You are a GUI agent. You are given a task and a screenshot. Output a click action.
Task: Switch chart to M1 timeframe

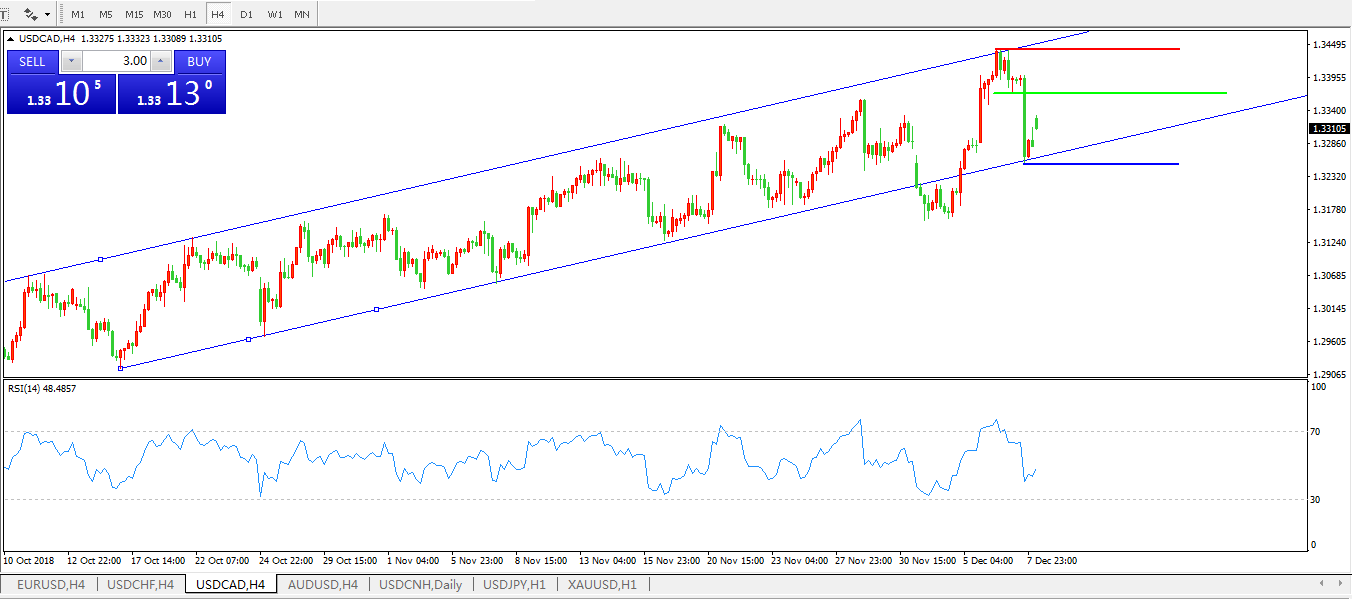(78, 15)
